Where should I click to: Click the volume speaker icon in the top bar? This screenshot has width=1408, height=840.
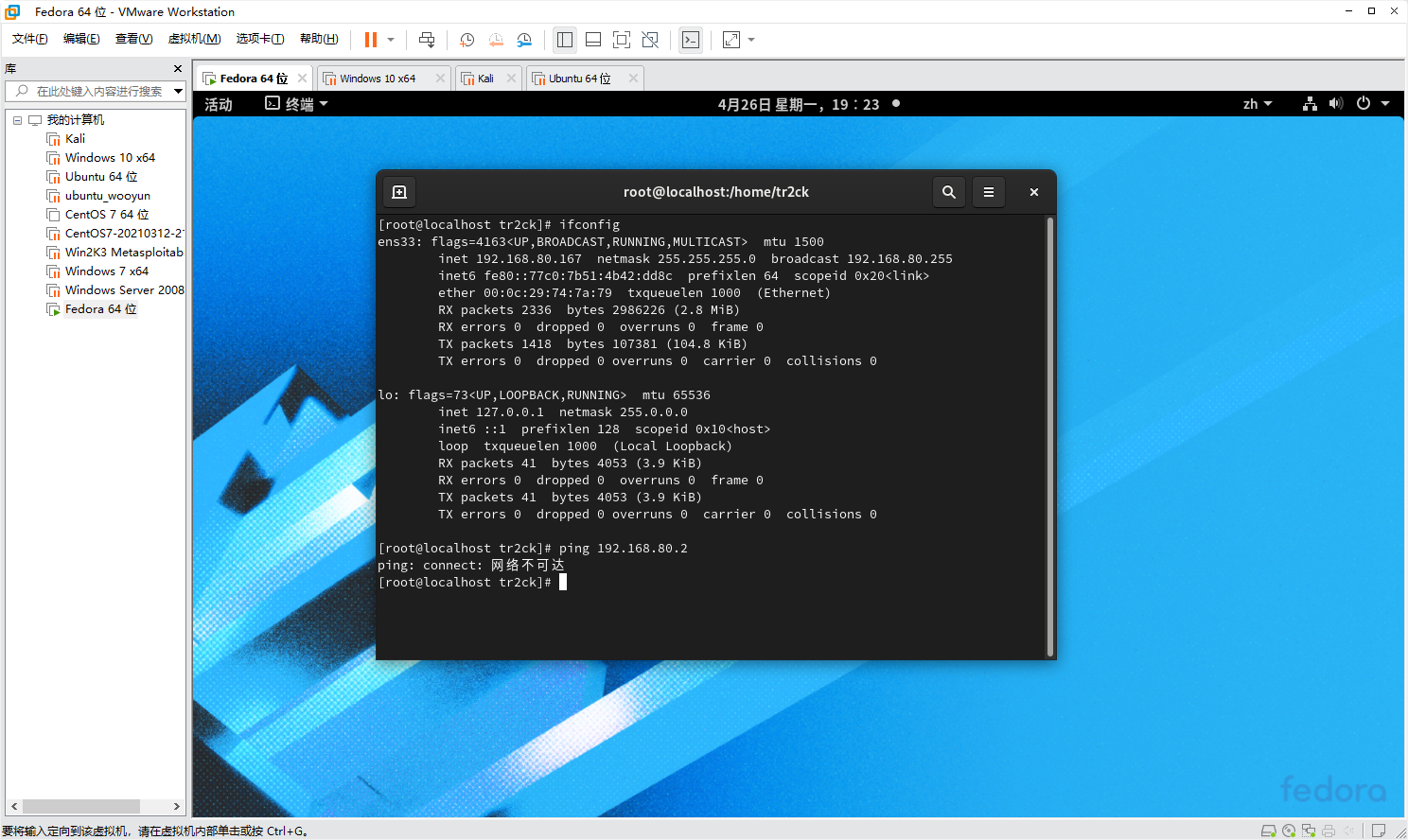click(1336, 104)
